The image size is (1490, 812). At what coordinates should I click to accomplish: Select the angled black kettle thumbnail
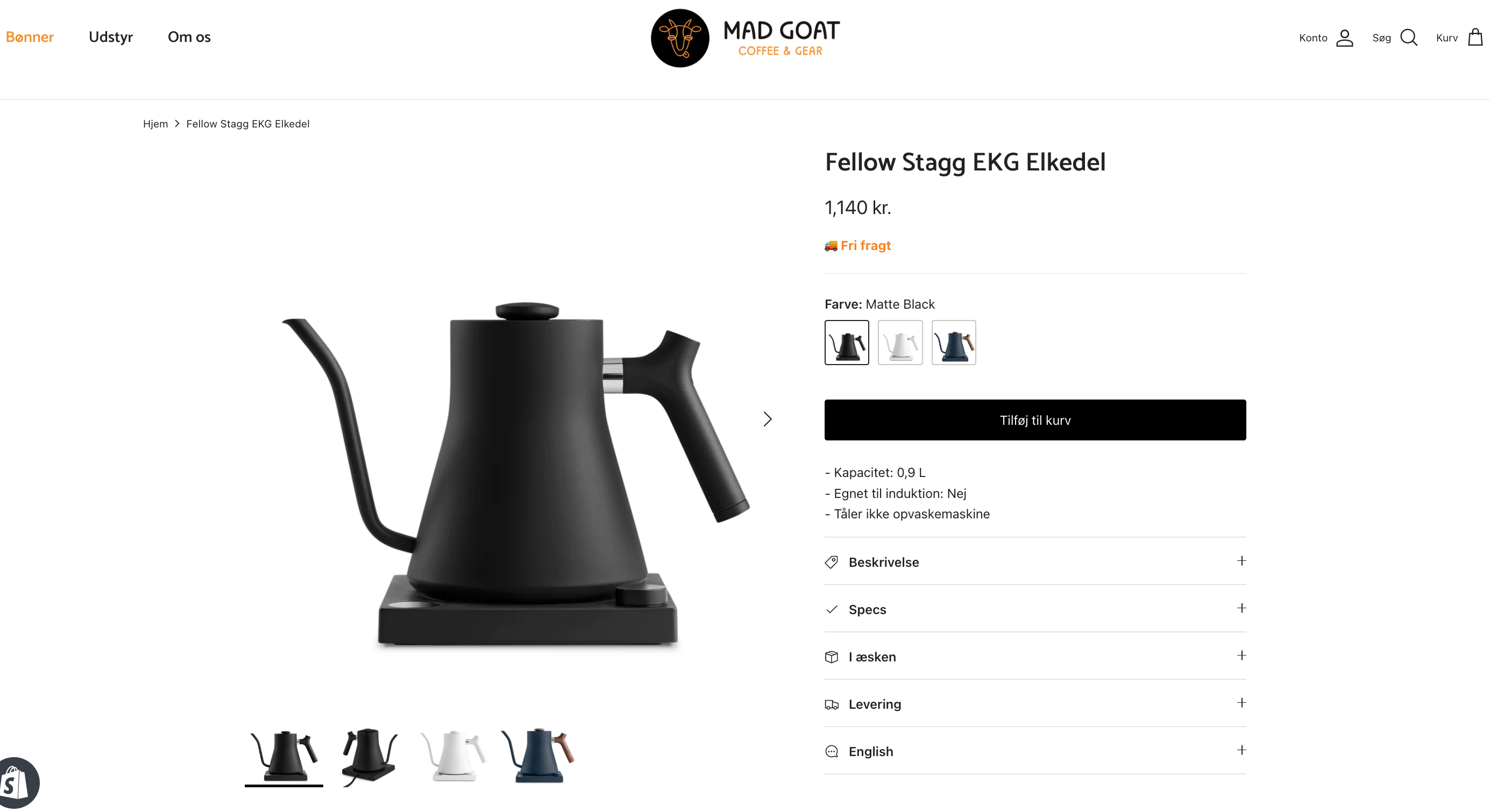click(368, 757)
